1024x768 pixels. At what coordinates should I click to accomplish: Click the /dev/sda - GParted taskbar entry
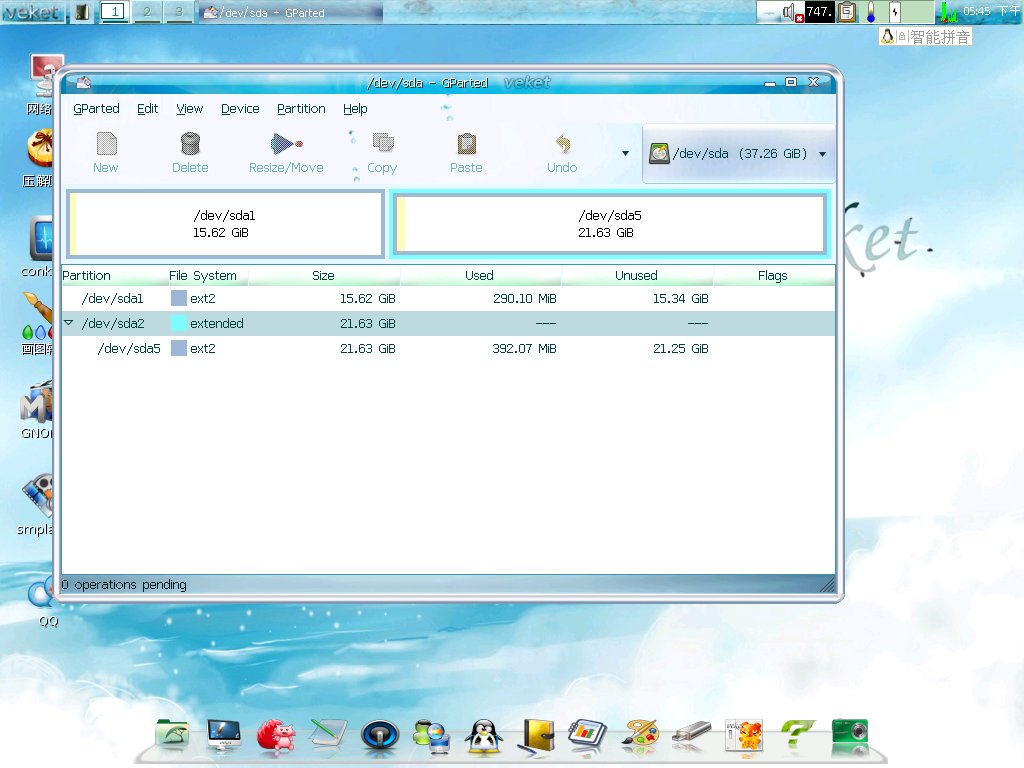[x=290, y=12]
